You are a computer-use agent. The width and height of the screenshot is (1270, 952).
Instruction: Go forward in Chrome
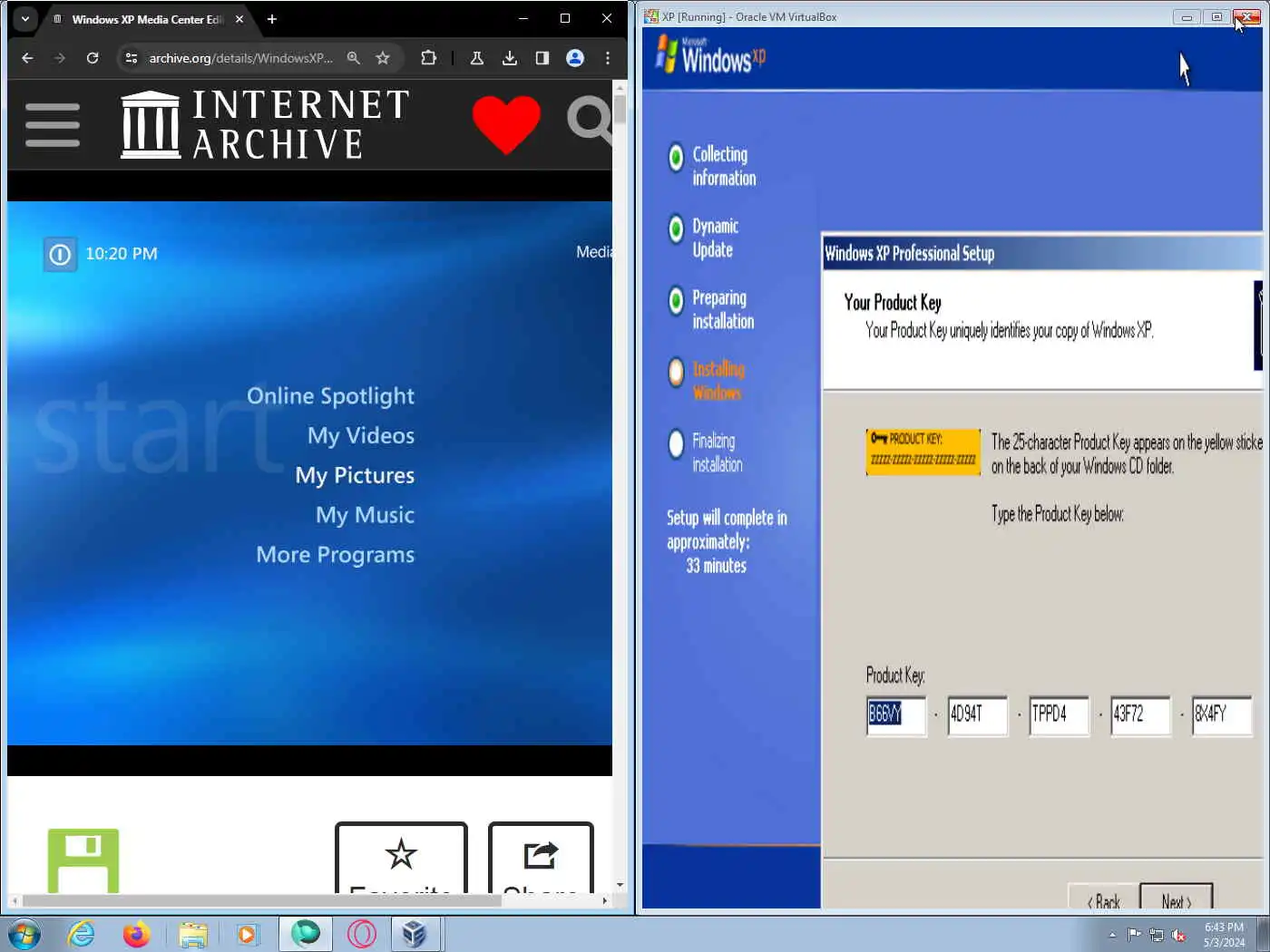coord(60,58)
